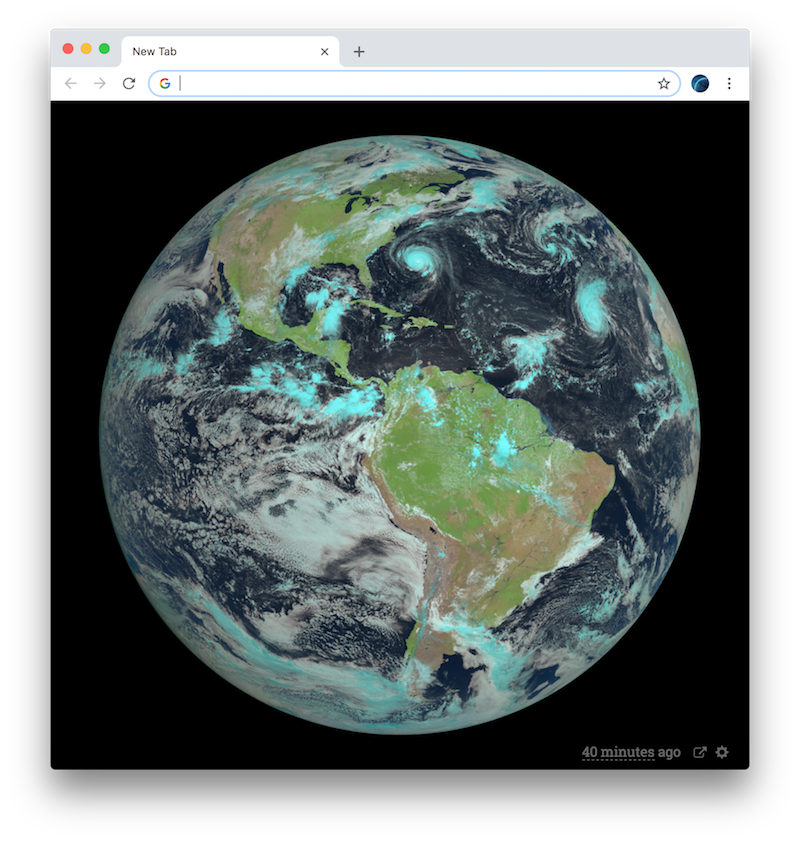The width and height of the screenshot is (800, 842).
Task: Bookmark this page with the star icon
Action: click(x=664, y=83)
